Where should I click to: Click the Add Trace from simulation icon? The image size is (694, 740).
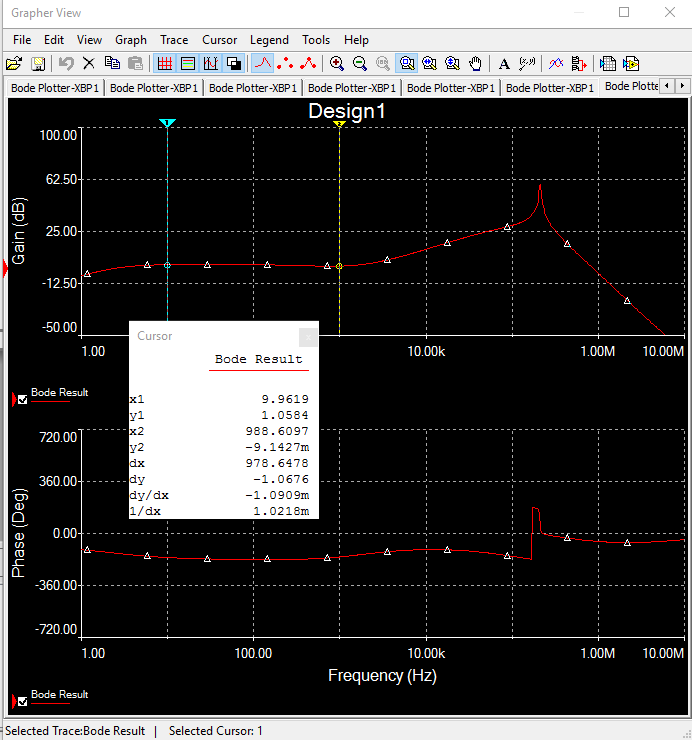(579, 63)
